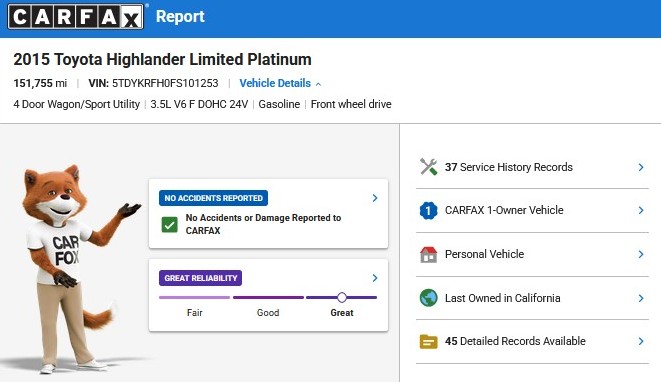Expand Great Reliability card arrow
Image resolution: width=661 pixels, height=382 pixels.
tap(375, 278)
